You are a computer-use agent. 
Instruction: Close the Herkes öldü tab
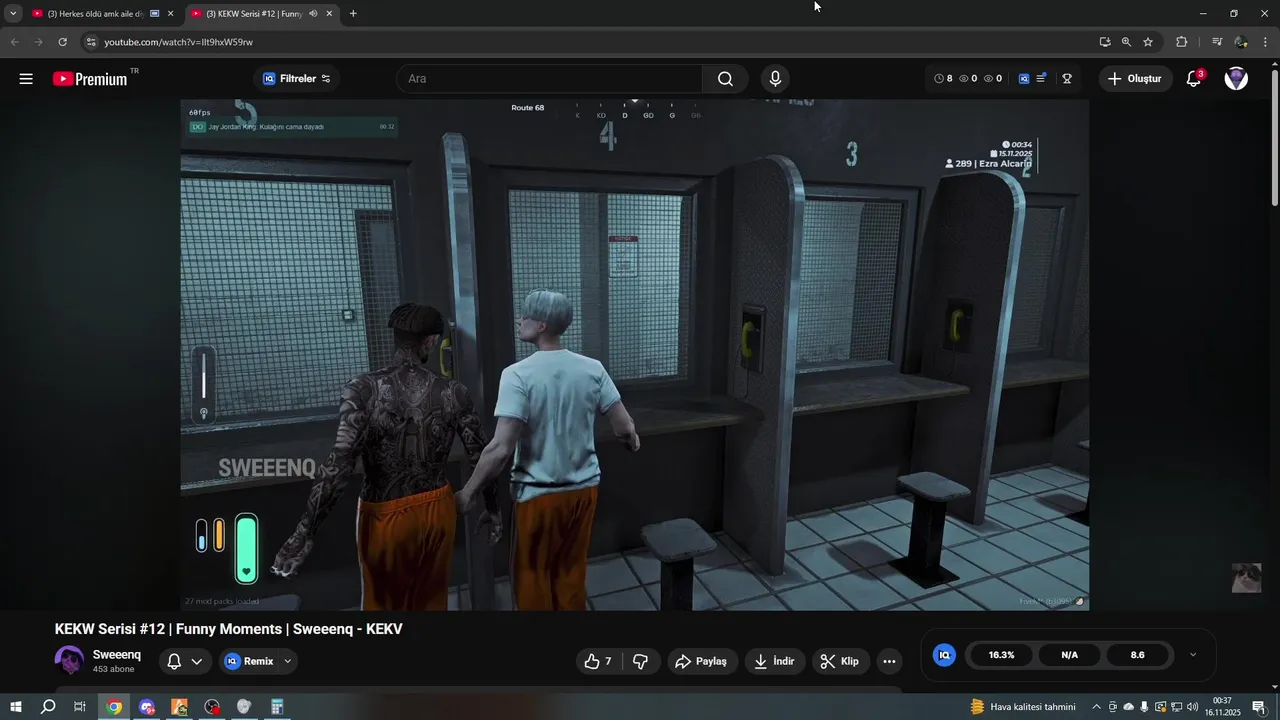point(170,14)
